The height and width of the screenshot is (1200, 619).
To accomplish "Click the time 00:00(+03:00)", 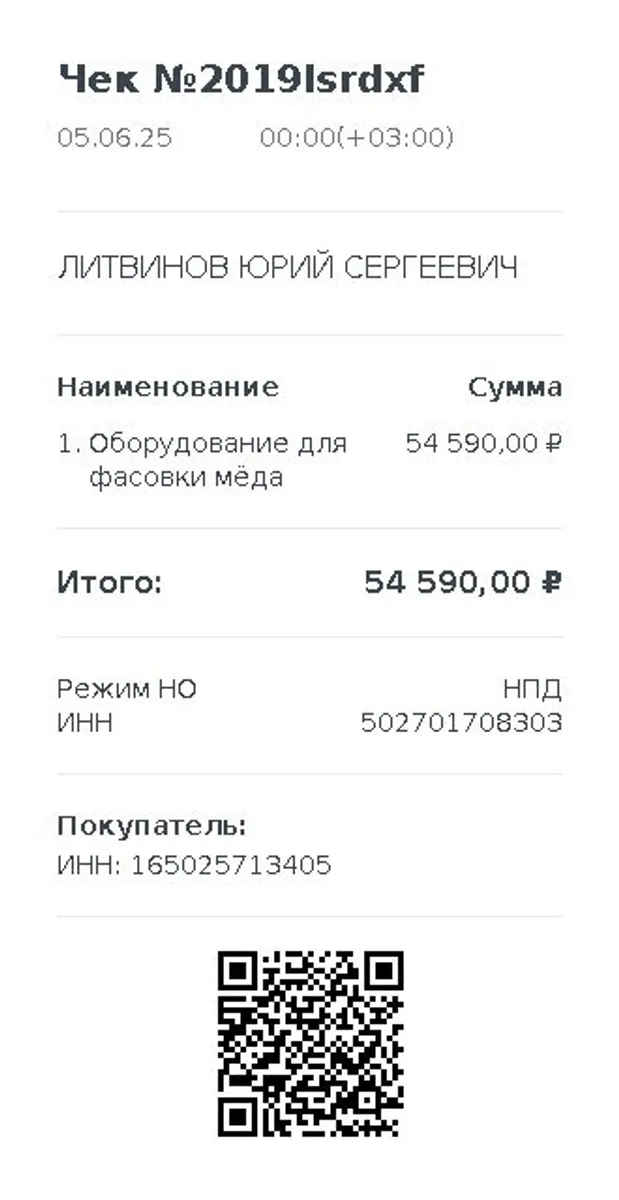I will point(357,138).
